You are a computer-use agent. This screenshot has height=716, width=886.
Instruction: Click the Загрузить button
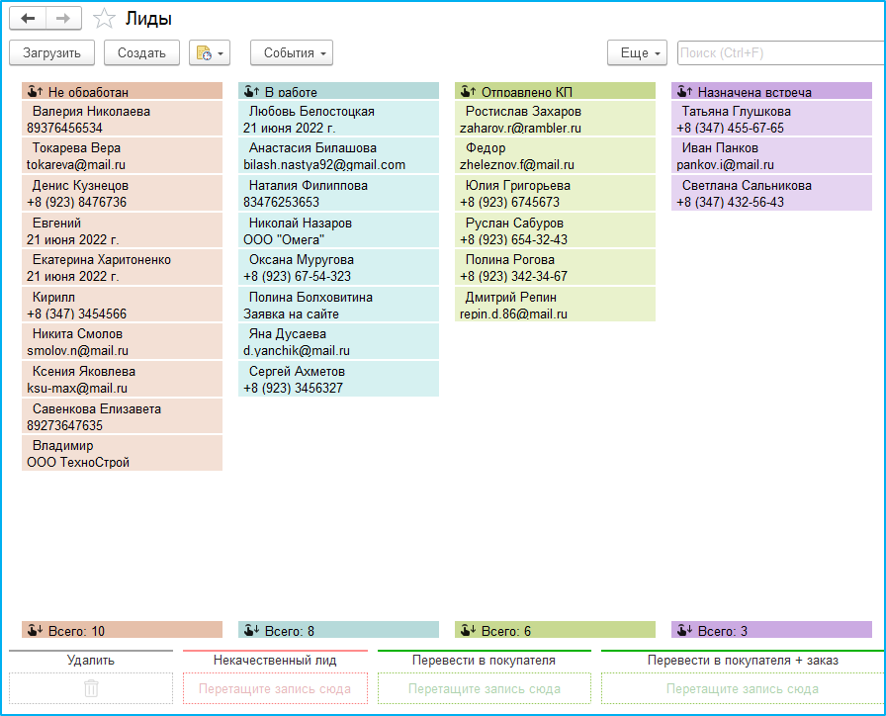pos(52,53)
